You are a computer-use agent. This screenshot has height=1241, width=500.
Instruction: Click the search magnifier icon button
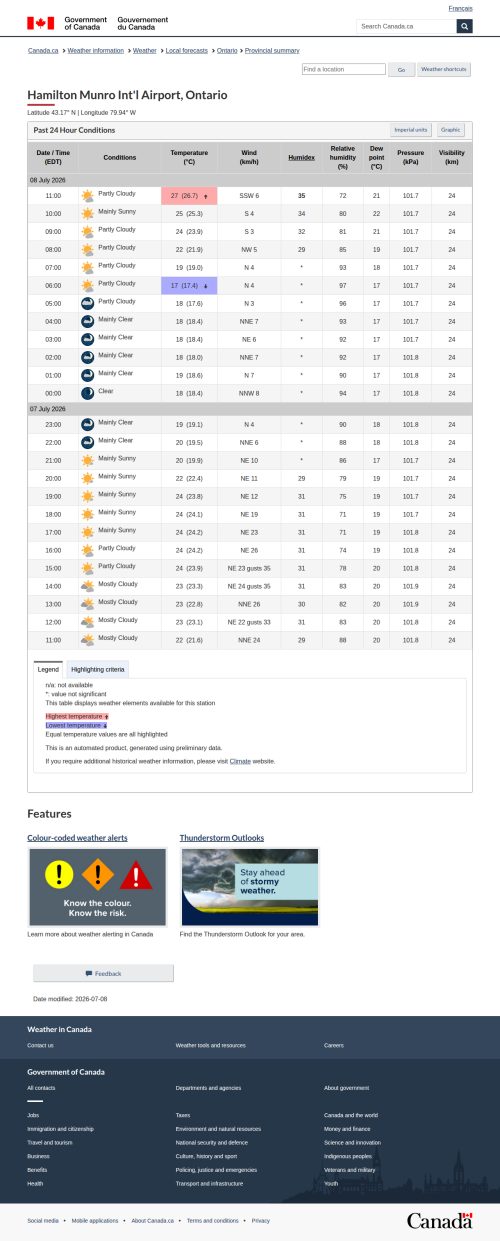[464, 26]
